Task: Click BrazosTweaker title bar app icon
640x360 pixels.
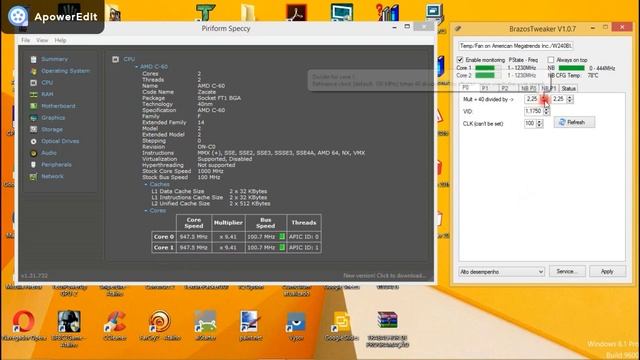Action: click(x=458, y=29)
